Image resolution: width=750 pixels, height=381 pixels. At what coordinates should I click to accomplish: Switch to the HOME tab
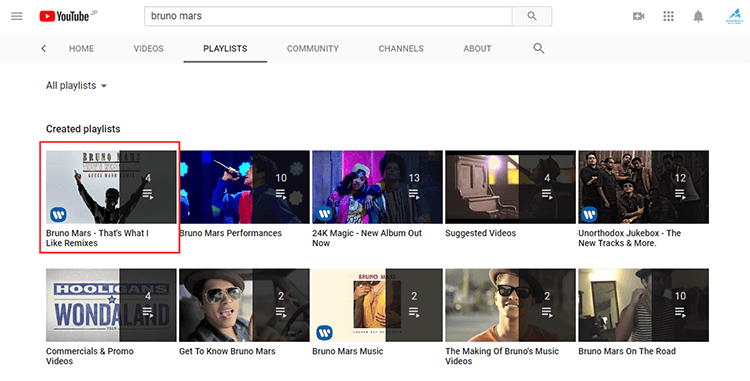[x=81, y=48]
